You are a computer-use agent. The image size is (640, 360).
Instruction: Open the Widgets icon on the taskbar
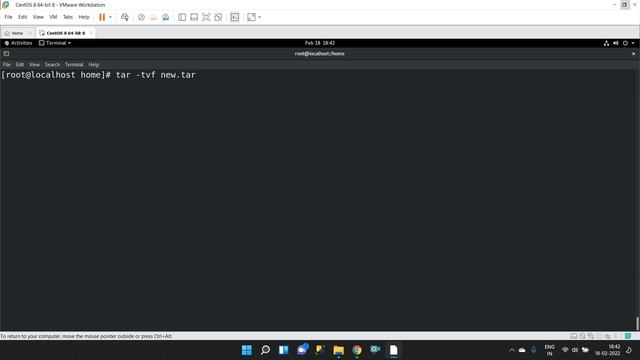[x=284, y=350]
